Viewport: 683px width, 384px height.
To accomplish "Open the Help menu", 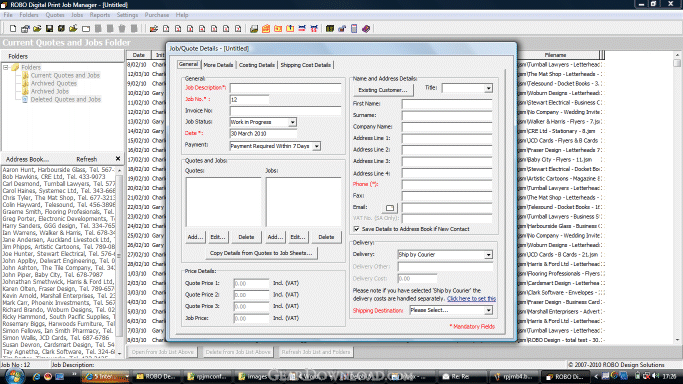I will pos(182,15).
